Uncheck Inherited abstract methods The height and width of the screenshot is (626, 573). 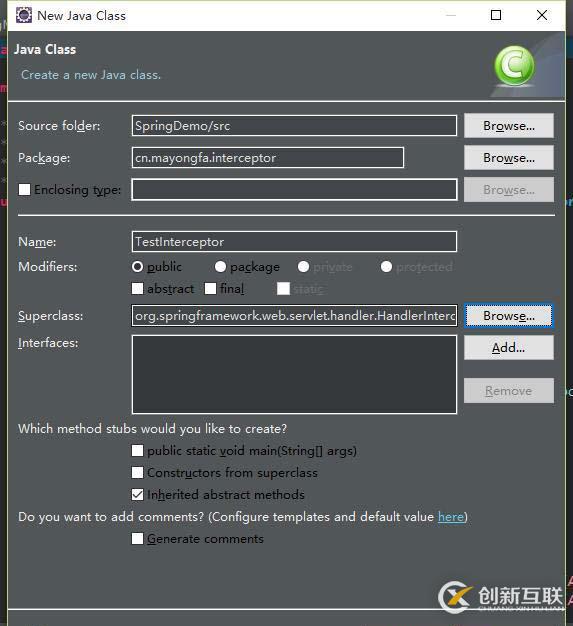click(x=137, y=495)
